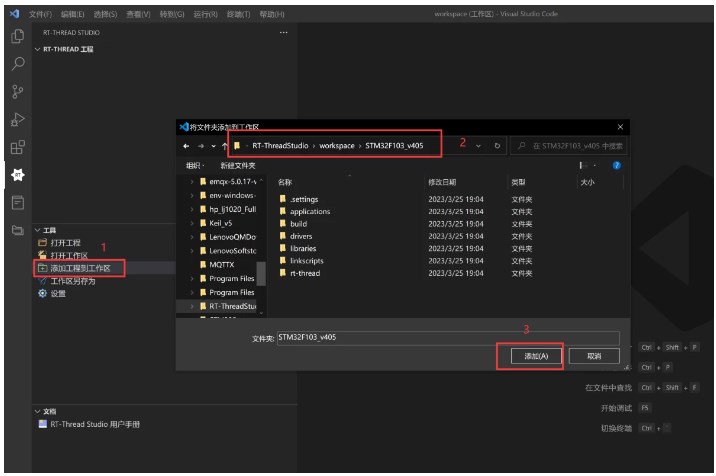Click RT-ThreadStudio breadcrumb in address bar
716x476 pixels.
(280, 146)
